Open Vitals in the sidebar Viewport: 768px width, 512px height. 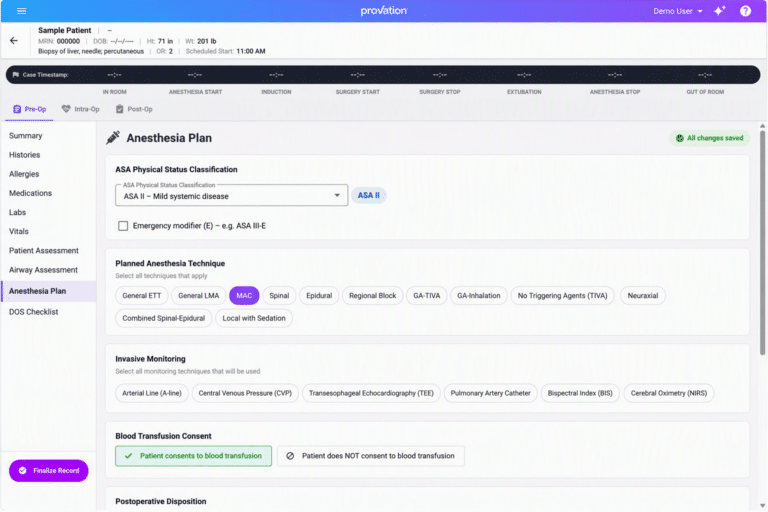point(19,231)
